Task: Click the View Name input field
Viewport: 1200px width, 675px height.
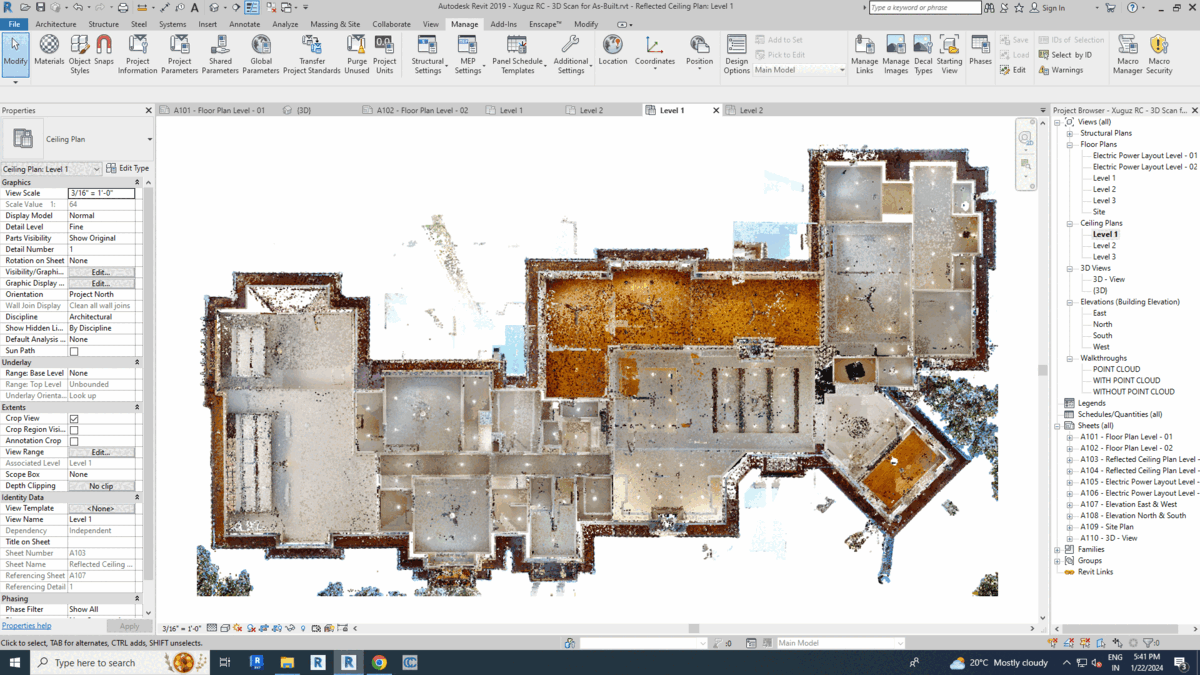Action: tap(101, 520)
